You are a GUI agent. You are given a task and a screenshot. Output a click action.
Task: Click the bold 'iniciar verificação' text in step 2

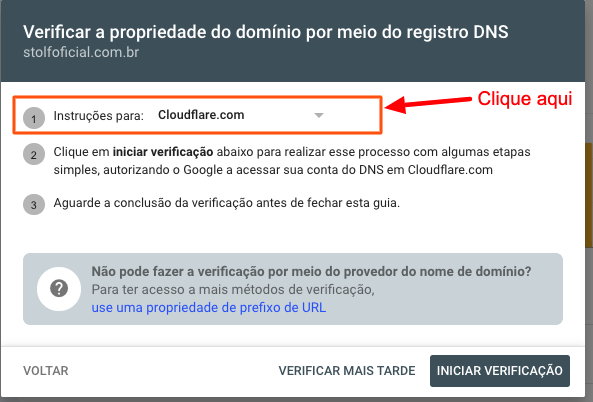163,152
